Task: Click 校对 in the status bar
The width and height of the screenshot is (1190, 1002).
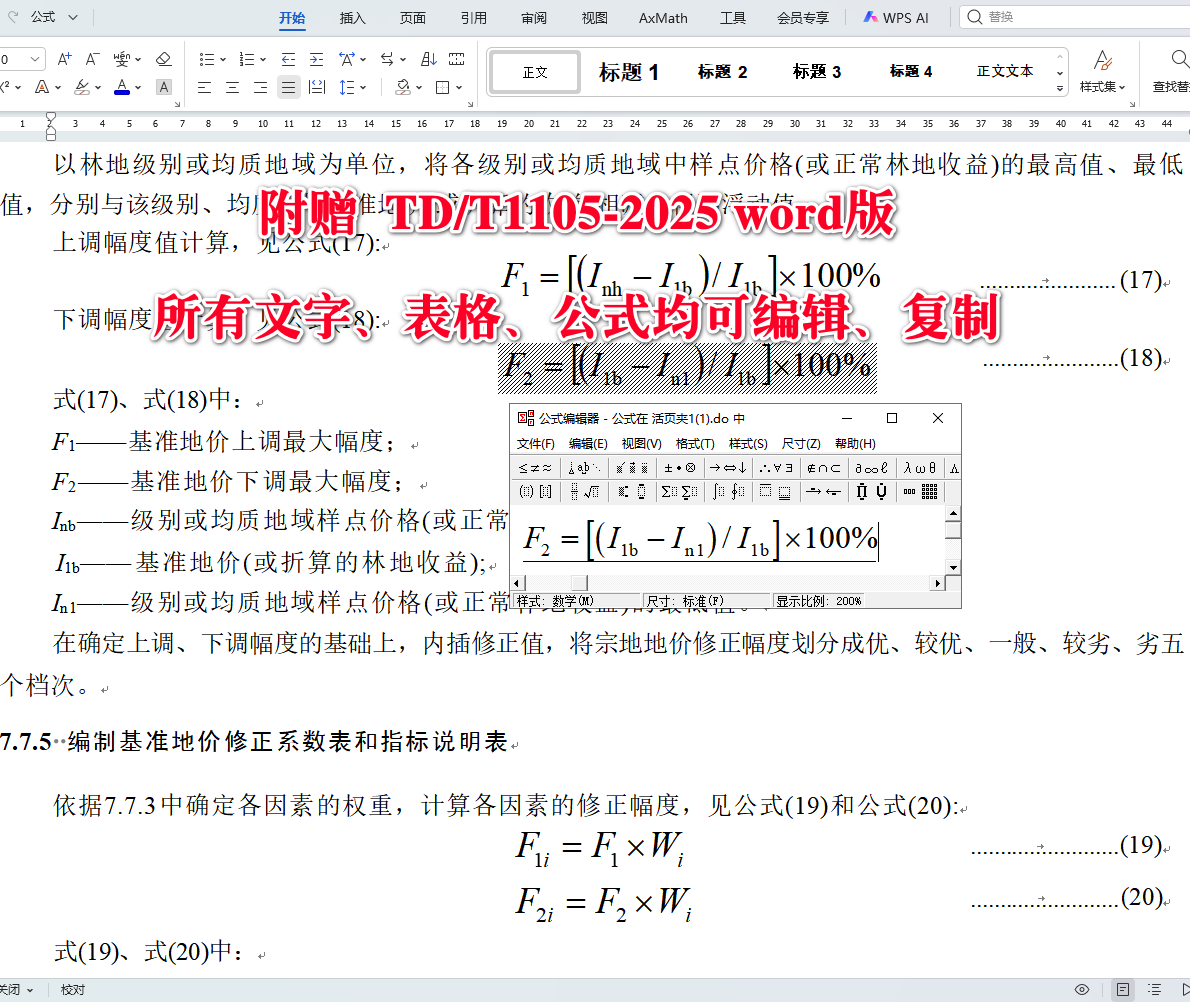Action: pyautogui.click(x=70, y=987)
